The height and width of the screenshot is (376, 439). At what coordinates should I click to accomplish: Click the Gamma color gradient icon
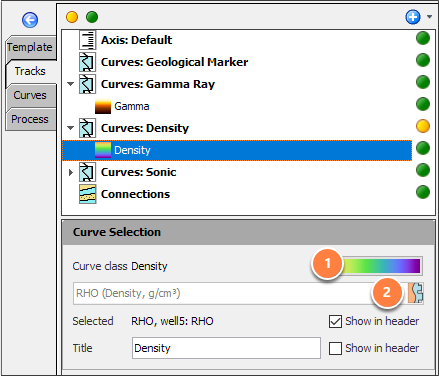click(103, 106)
